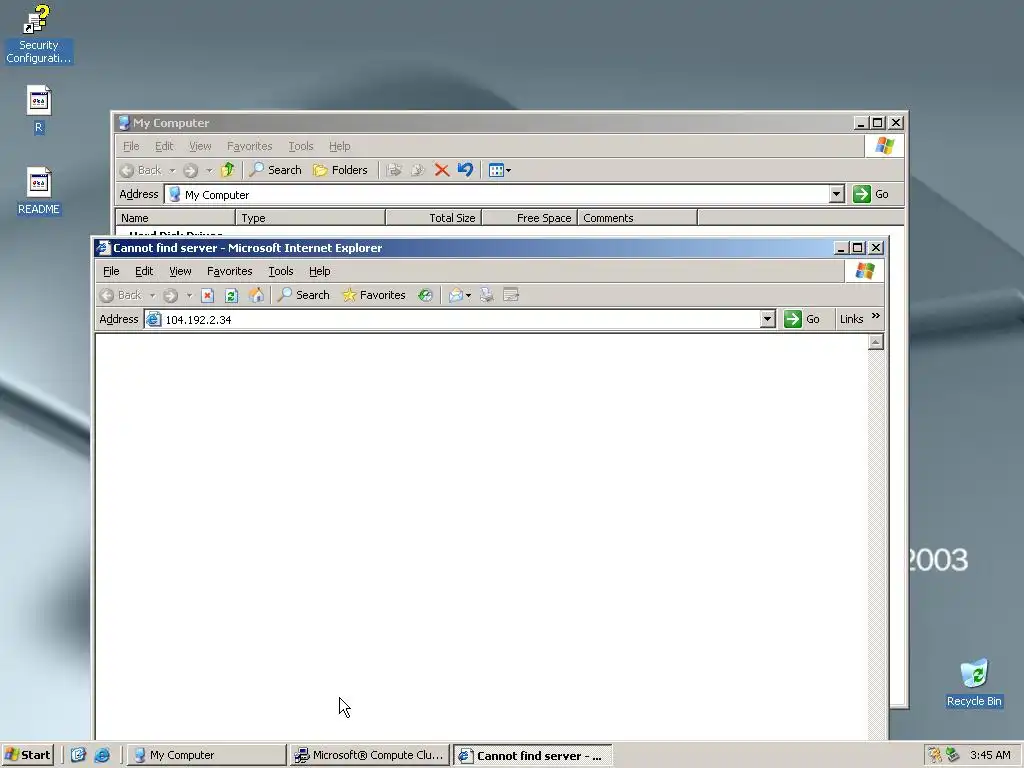Stop page loading in Internet Explorer
This screenshot has height=768, width=1024.
tap(208, 295)
